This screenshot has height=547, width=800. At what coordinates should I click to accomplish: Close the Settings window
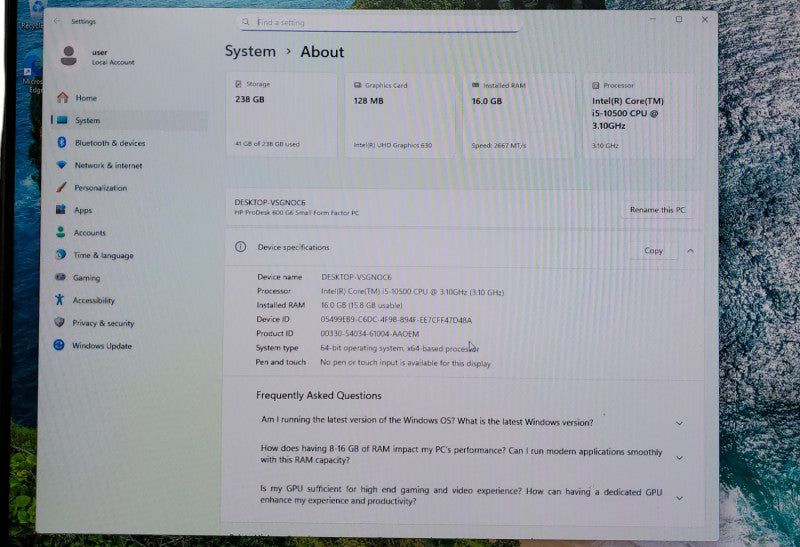(x=705, y=19)
